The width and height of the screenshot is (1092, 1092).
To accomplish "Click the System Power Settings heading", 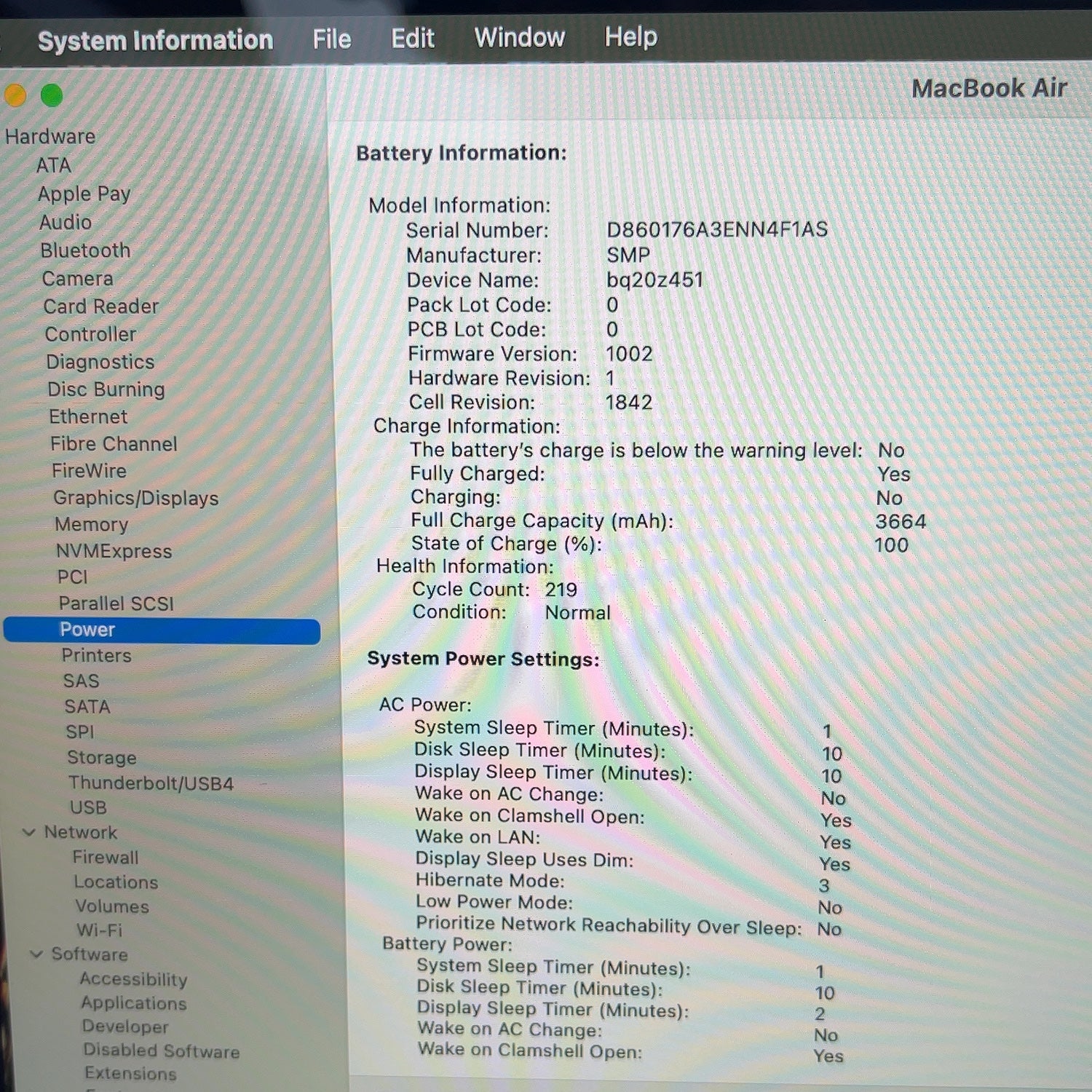I will [483, 659].
